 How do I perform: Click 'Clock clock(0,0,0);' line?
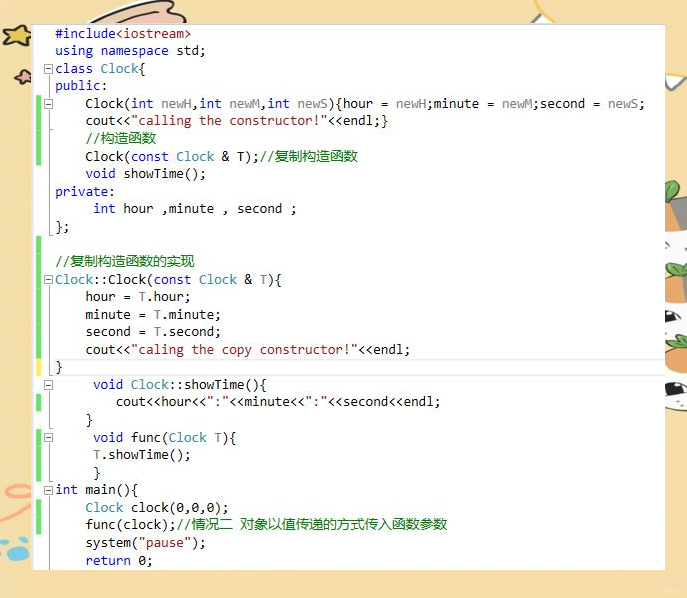click(x=157, y=508)
